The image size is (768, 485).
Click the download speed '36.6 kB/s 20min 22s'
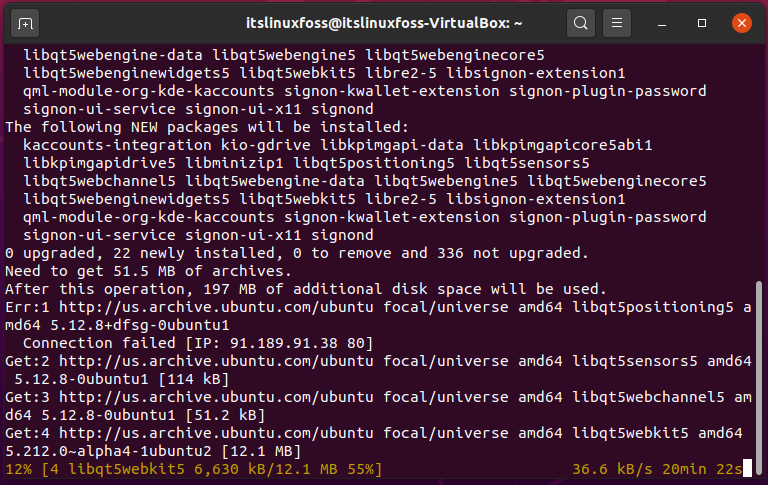(x=657, y=469)
